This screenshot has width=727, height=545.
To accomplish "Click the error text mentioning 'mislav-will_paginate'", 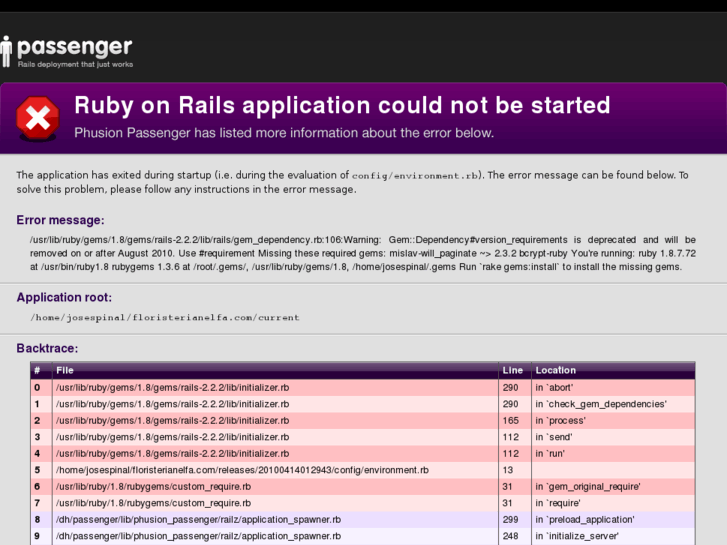I will (363, 253).
